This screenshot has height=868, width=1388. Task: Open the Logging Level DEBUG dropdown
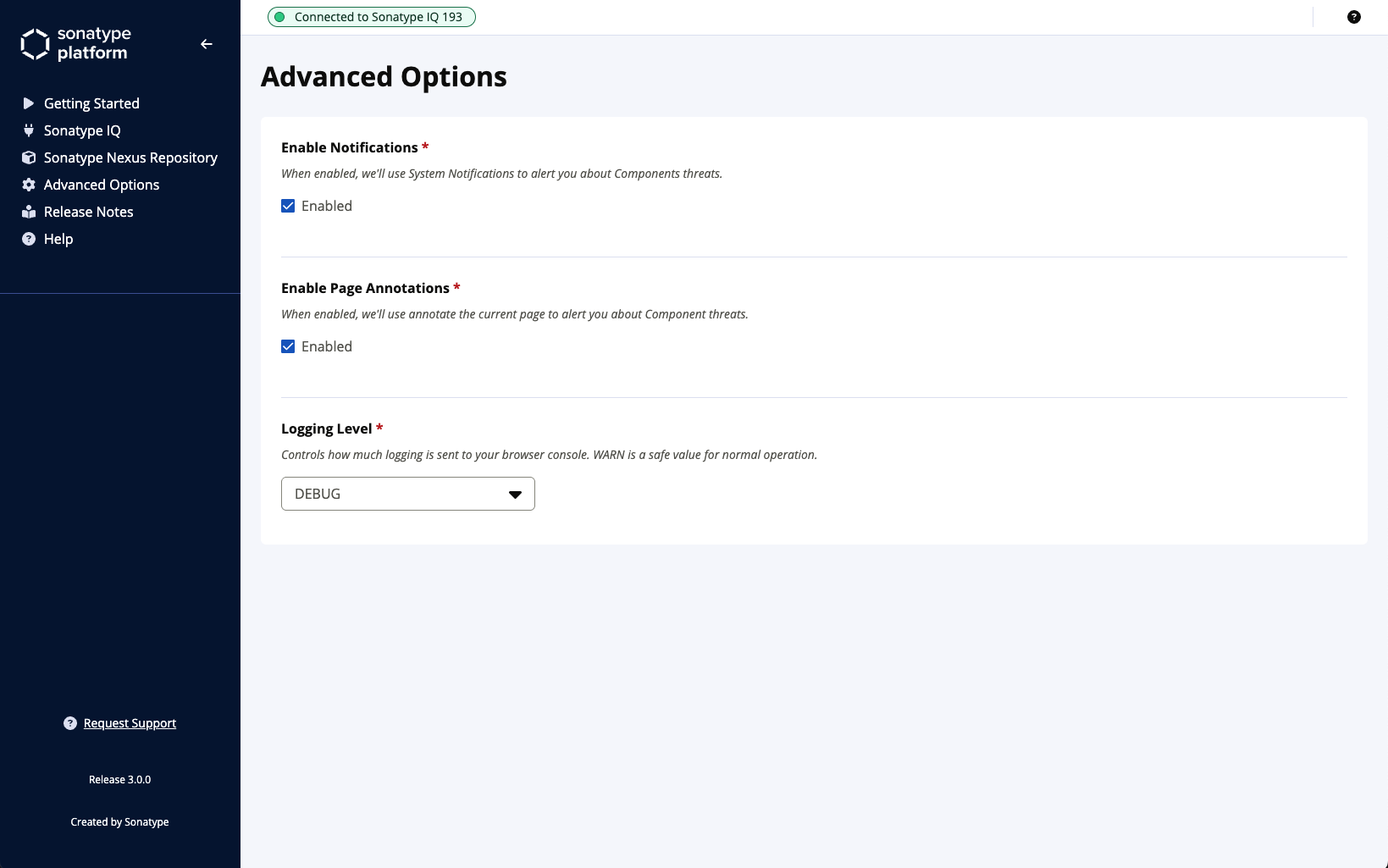pyautogui.click(x=408, y=494)
